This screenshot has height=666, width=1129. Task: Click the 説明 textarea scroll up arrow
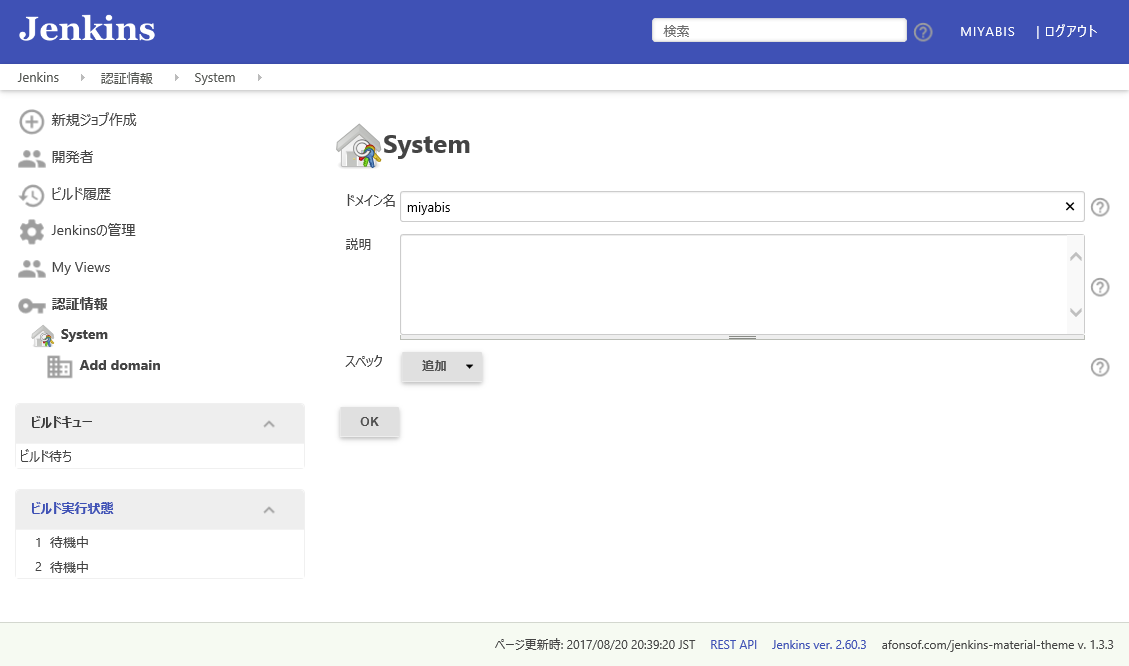[1076, 257]
